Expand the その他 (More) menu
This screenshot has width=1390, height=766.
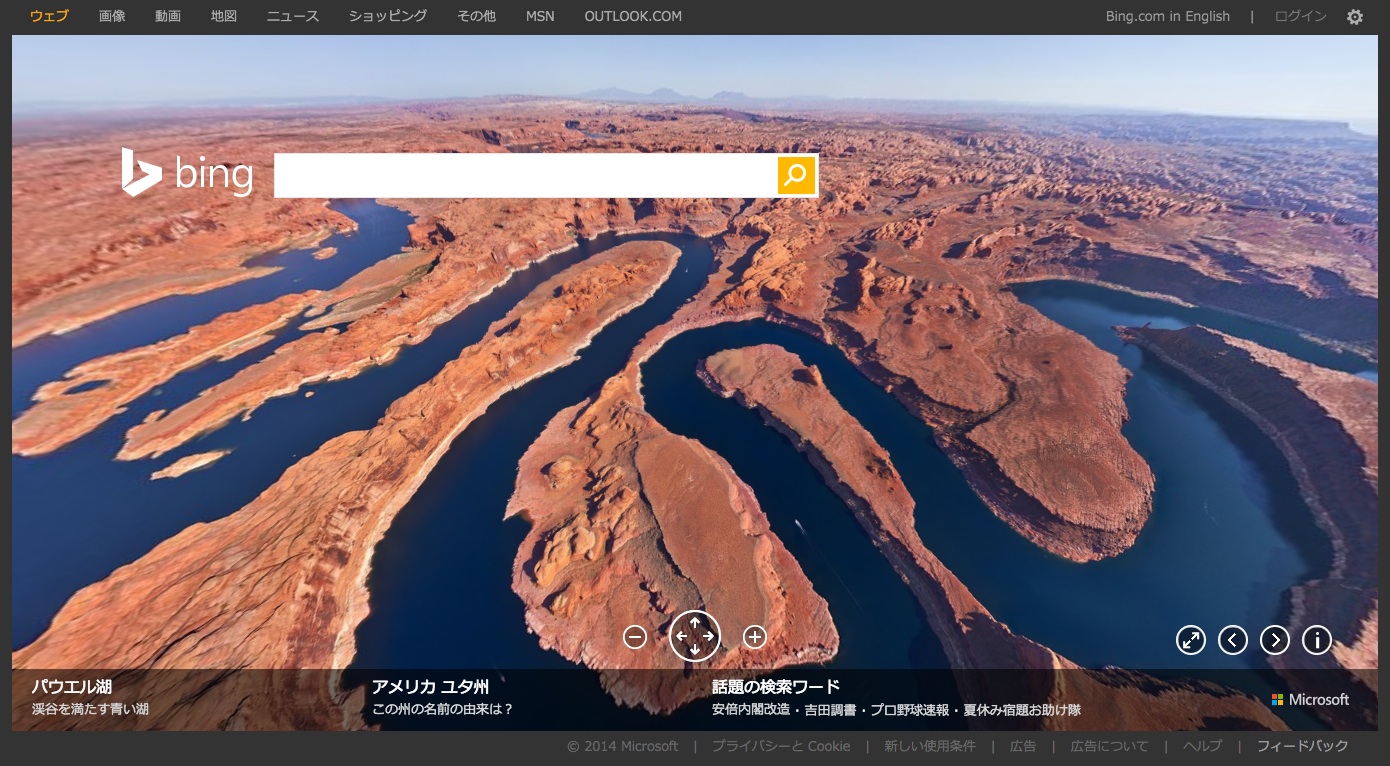point(476,16)
